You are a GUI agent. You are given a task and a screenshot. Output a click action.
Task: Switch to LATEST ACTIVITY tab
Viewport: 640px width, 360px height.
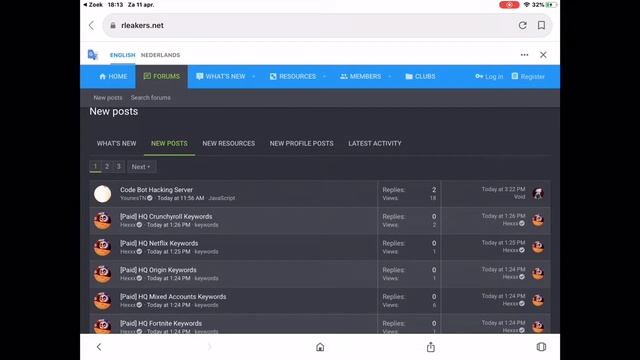pyautogui.click(x=375, y=143)
